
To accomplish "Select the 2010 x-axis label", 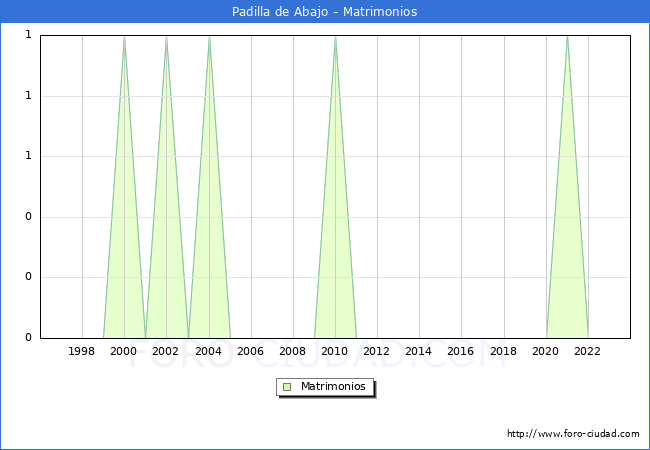I will coord(335,351).
